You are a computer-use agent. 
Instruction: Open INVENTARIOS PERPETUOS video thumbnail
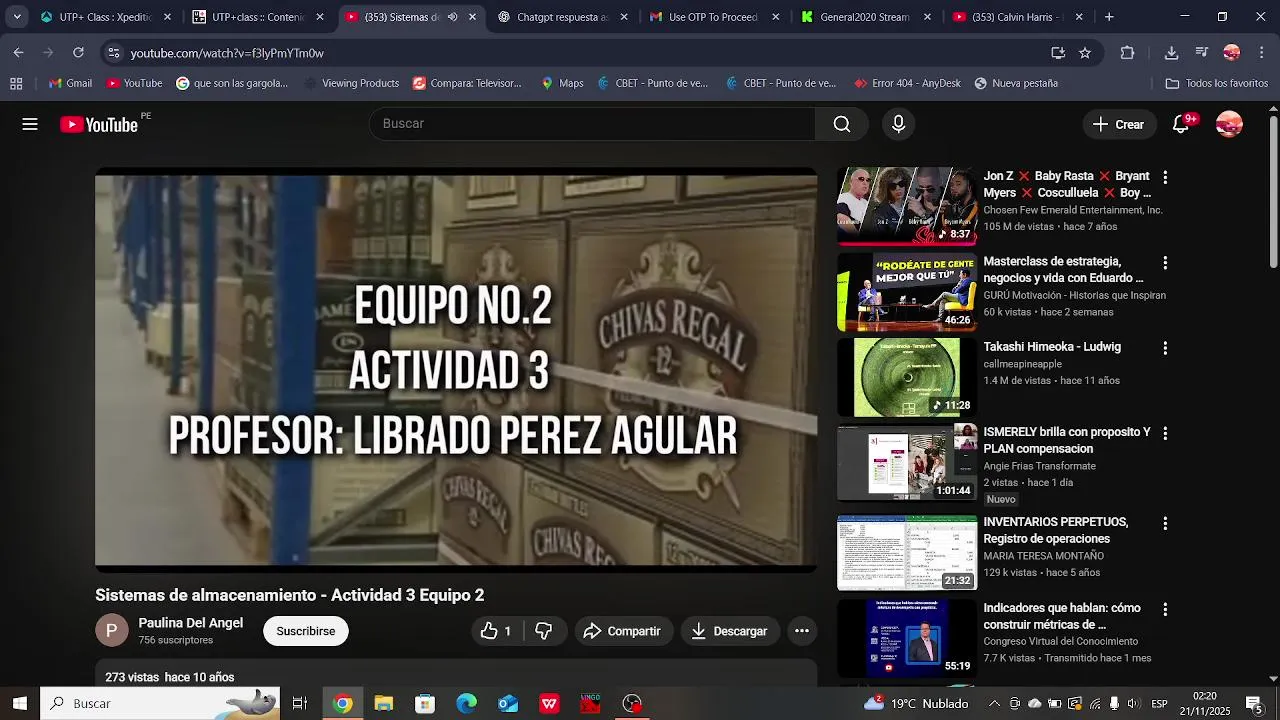(907, 552)
